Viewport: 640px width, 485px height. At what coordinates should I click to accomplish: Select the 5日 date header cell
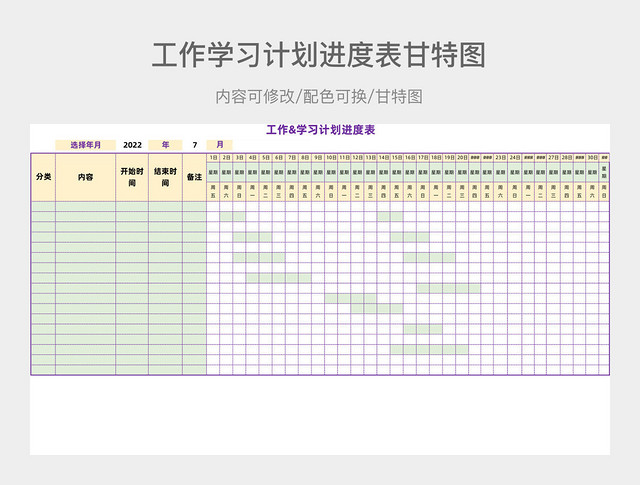pyautogui.click(x=265, y=158)
